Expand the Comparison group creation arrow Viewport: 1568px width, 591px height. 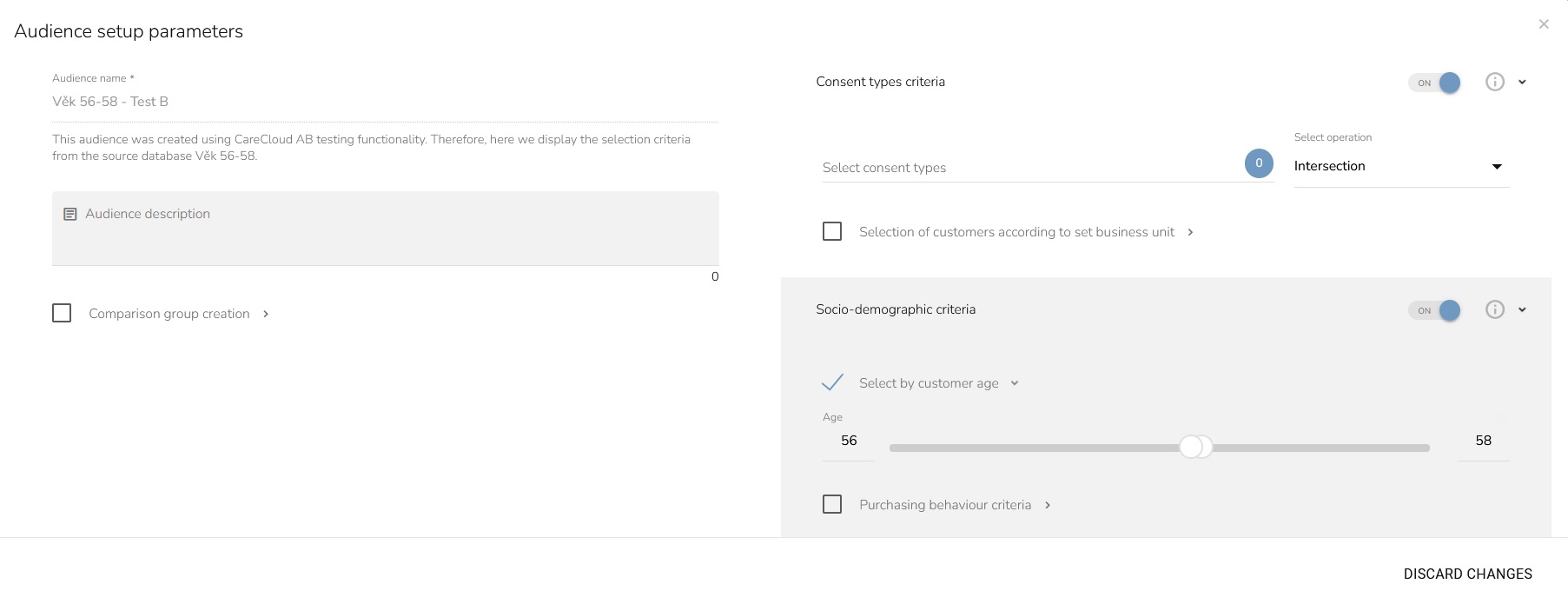click(266, 314)
